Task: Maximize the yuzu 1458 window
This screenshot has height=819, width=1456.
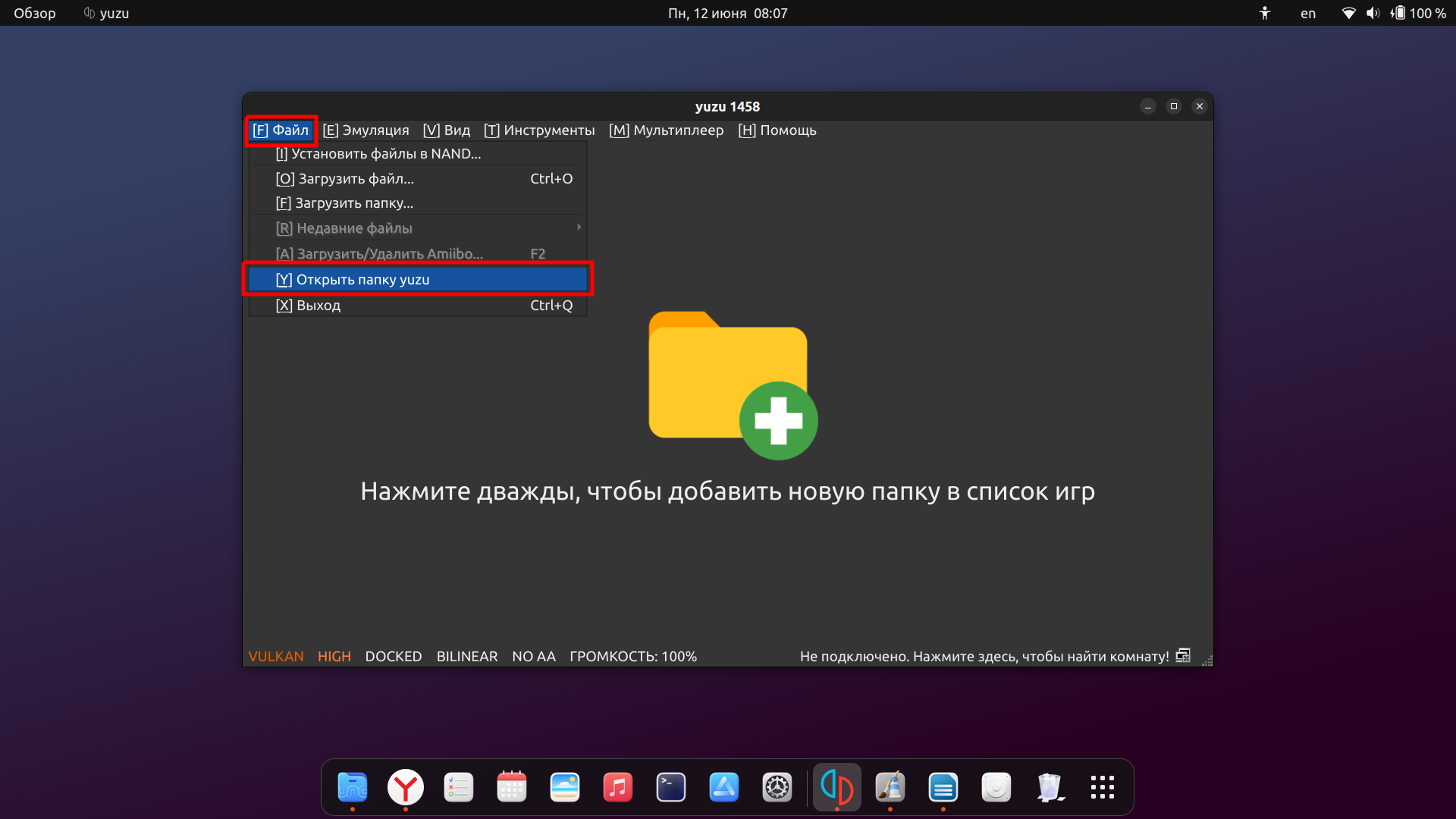Action: [x=1174, y=106]
